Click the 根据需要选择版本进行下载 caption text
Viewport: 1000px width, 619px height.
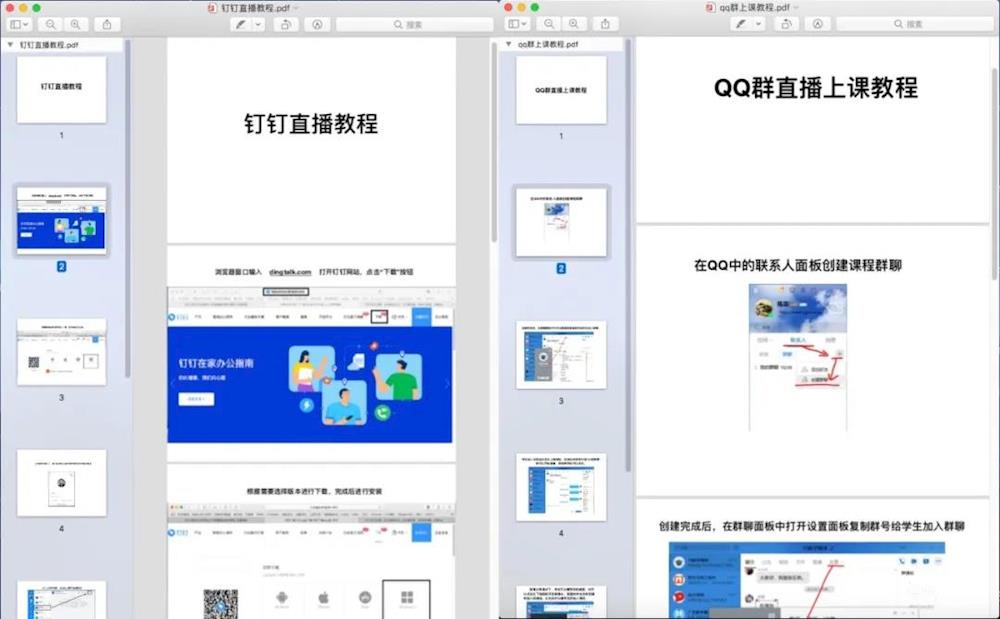click(x=314, y=491)
